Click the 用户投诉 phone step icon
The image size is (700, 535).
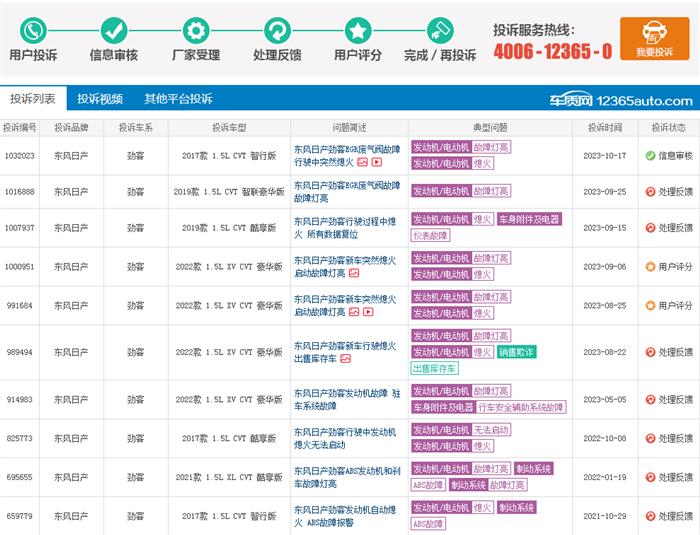33,30
